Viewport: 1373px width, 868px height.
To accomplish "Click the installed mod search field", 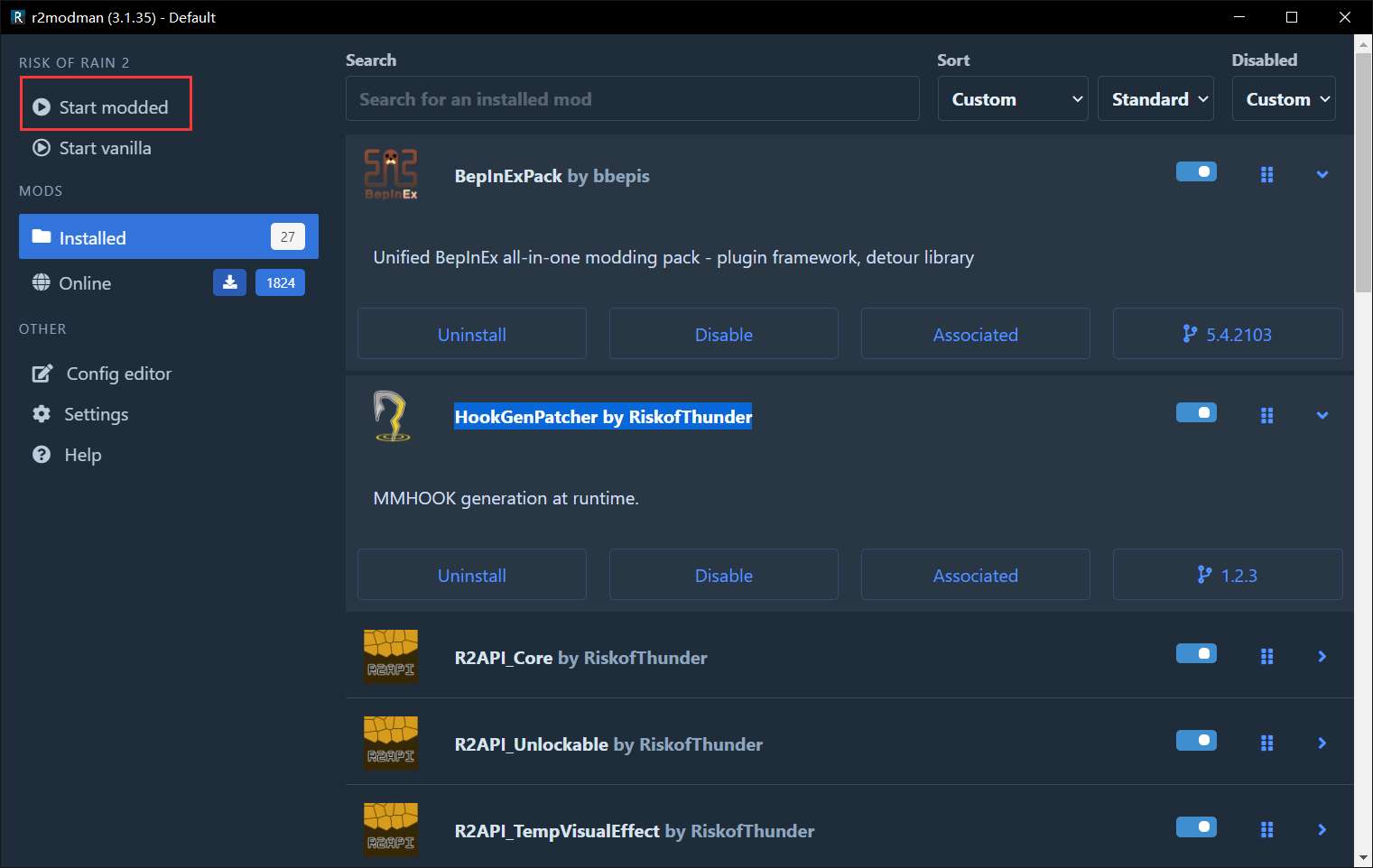I will pos(632,99).
